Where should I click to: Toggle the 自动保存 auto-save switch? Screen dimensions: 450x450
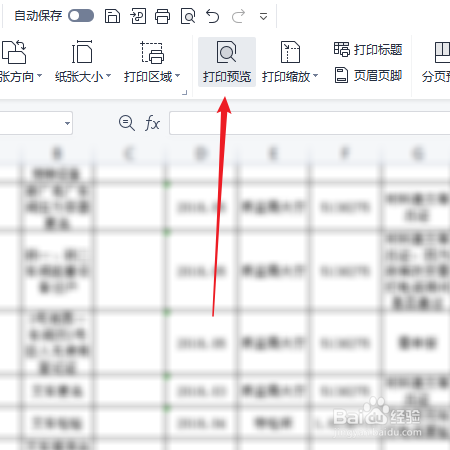click(x=81, y=16)
